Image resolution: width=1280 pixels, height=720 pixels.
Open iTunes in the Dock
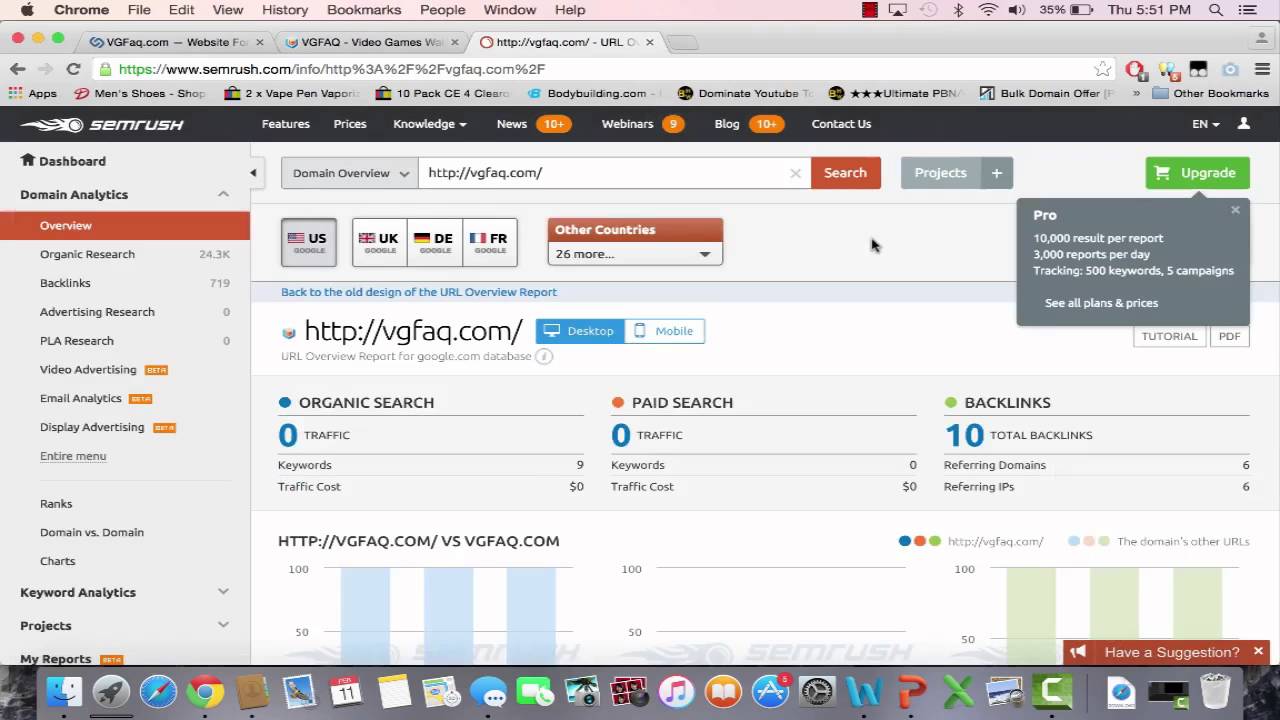click(677, 692)
